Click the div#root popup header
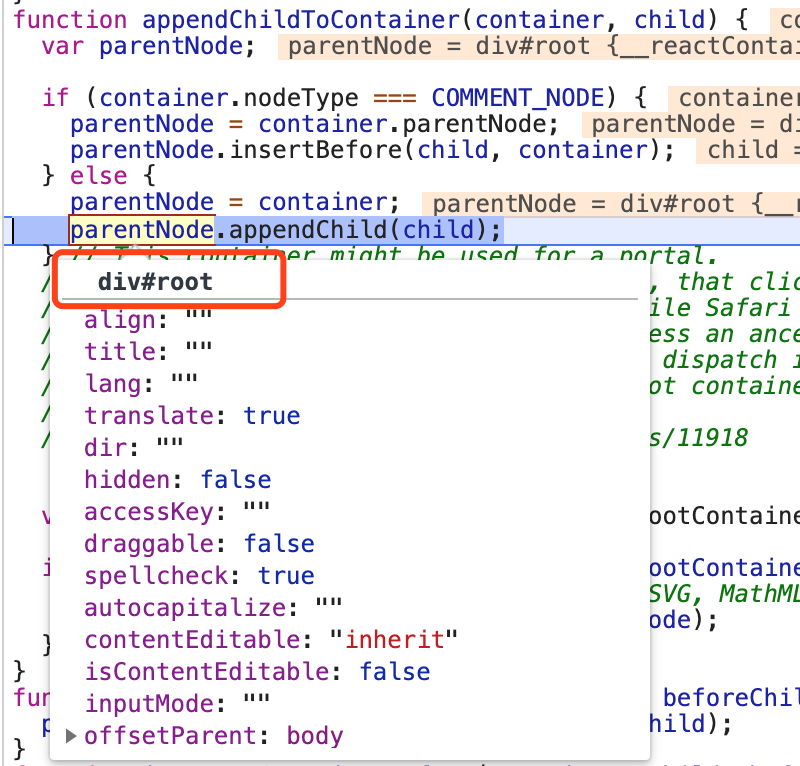Viewport: 800px width, 766px height. click(x=155, y=282)
